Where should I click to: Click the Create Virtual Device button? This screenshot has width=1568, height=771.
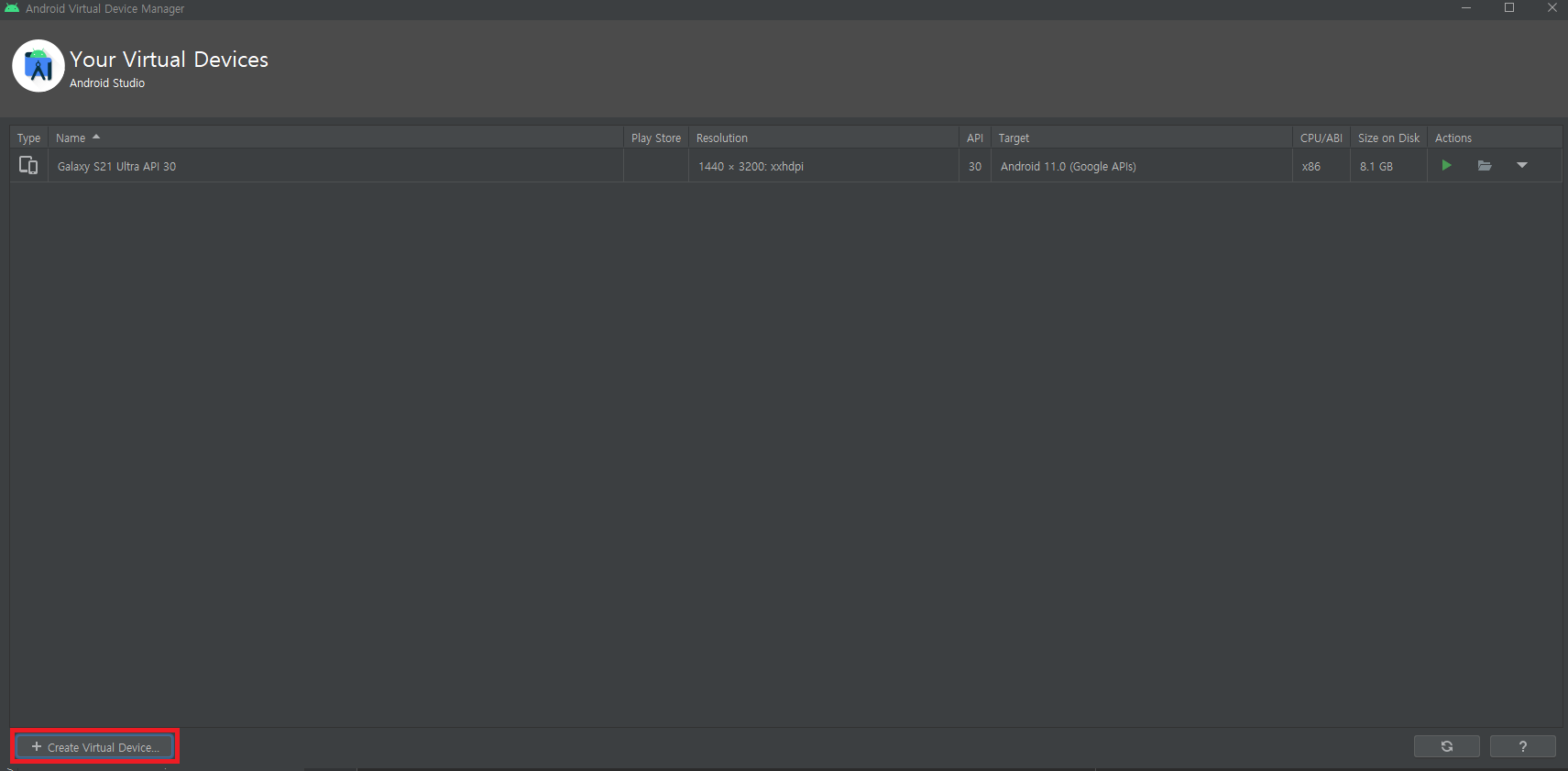[x=94, y=747]
